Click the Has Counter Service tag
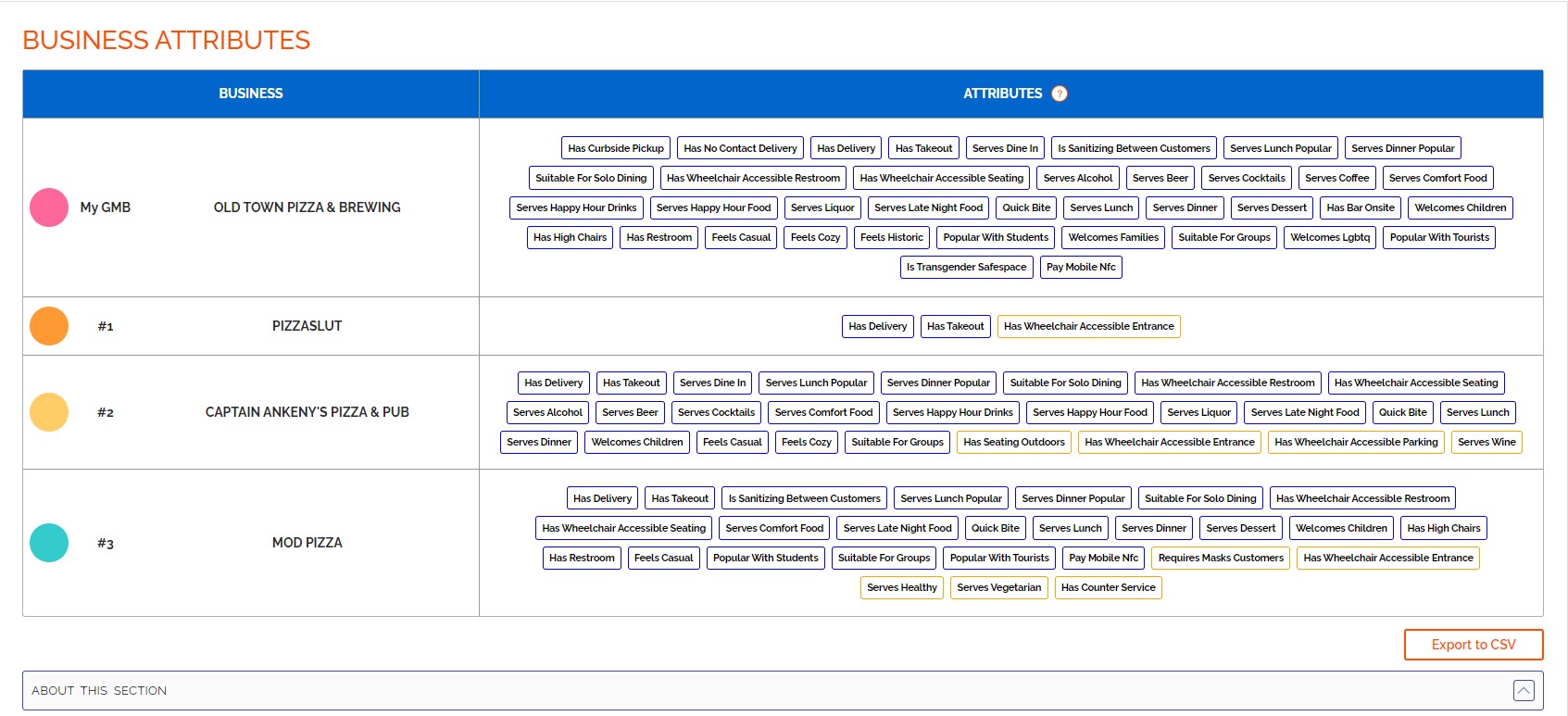The width and height of the screenshot is (1568, 716). point(1108,587)
